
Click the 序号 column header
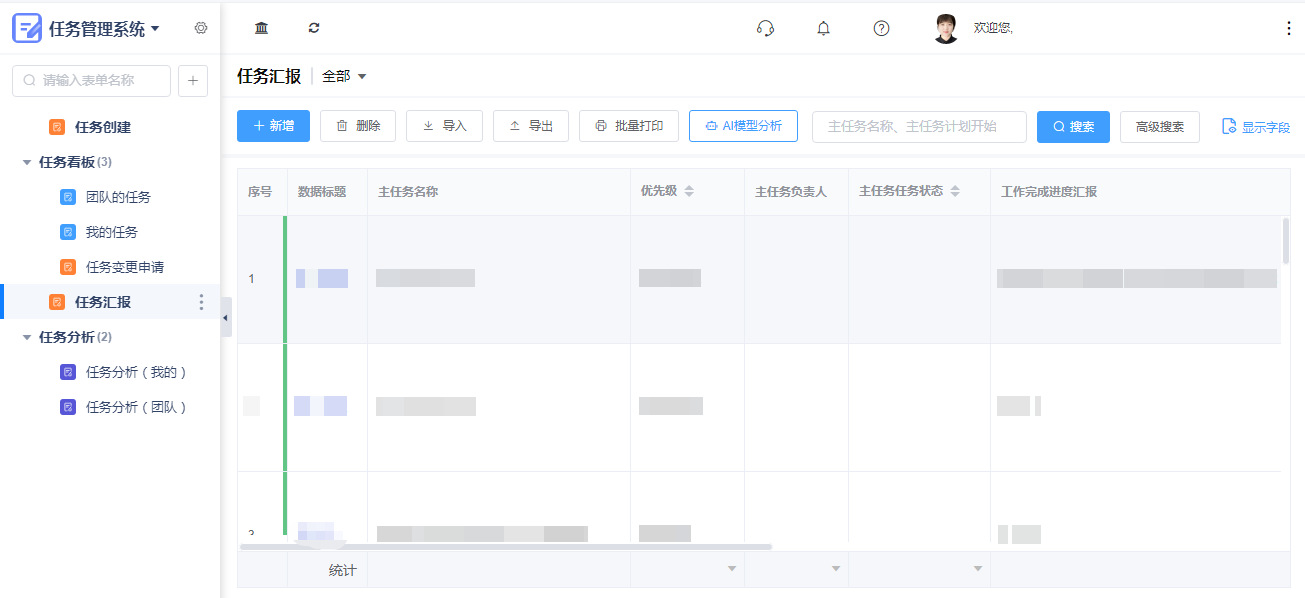(x=260, y=191)
